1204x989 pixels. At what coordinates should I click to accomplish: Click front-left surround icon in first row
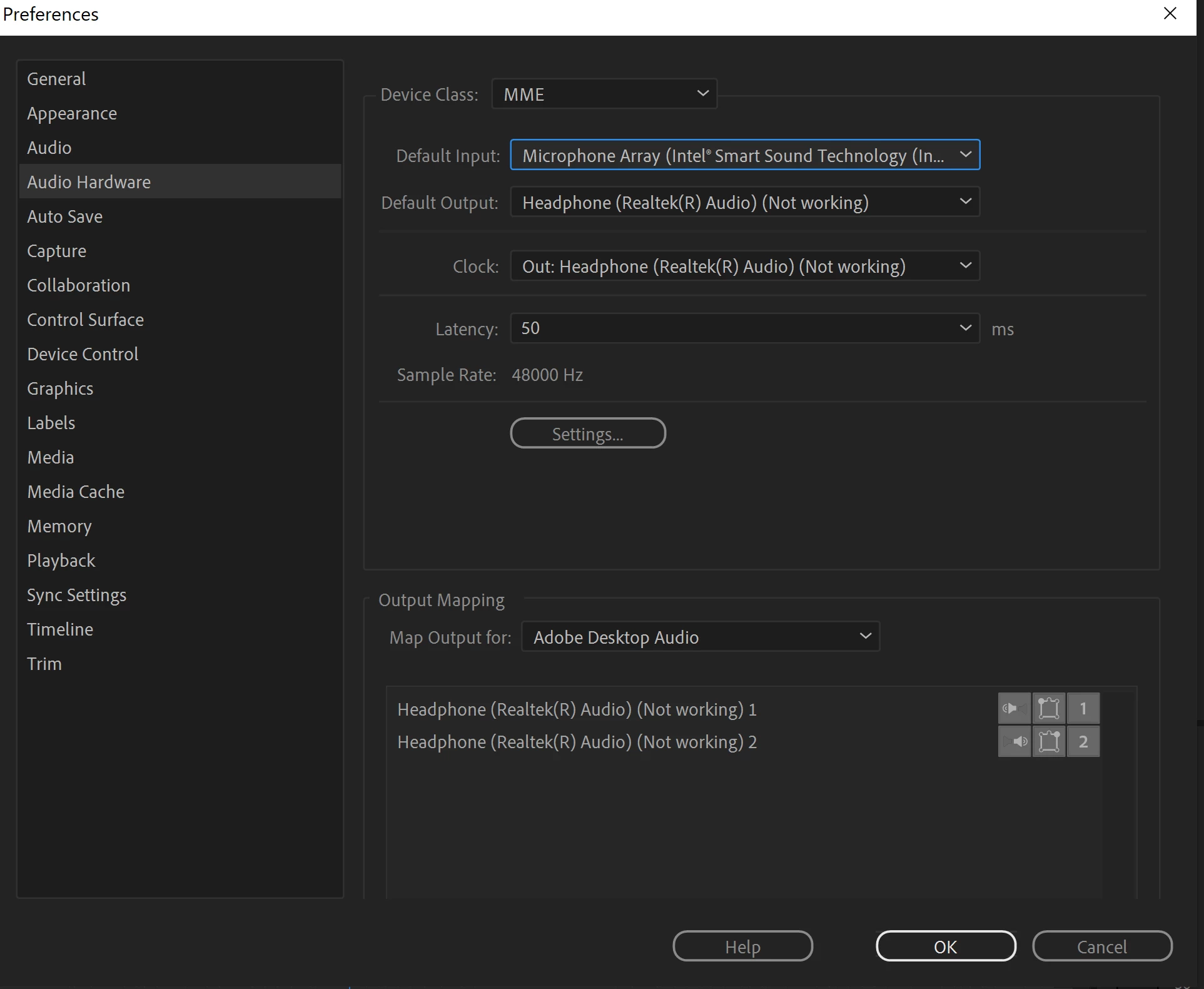pyautogui.click(x=1049, y=709)
